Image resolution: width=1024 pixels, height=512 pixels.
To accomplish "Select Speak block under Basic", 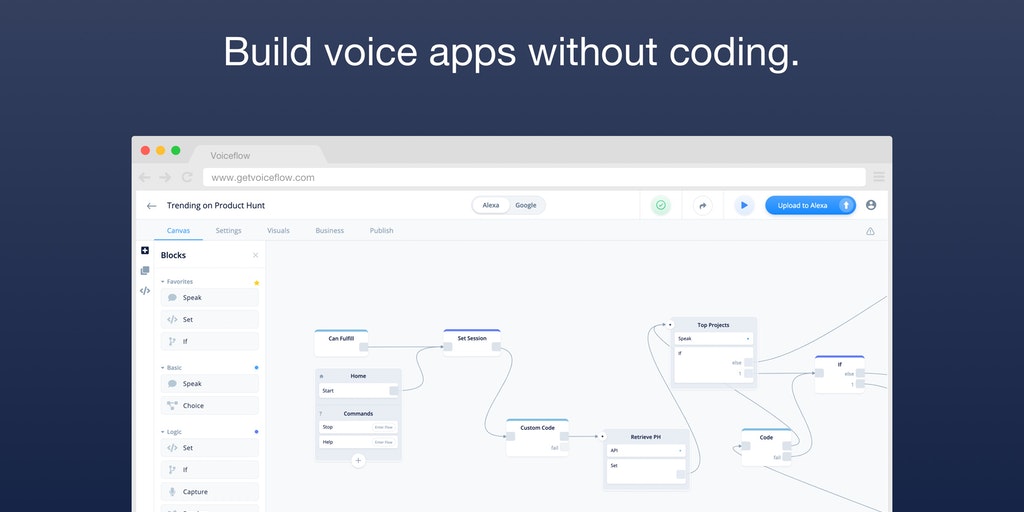I will click(210, 383).
